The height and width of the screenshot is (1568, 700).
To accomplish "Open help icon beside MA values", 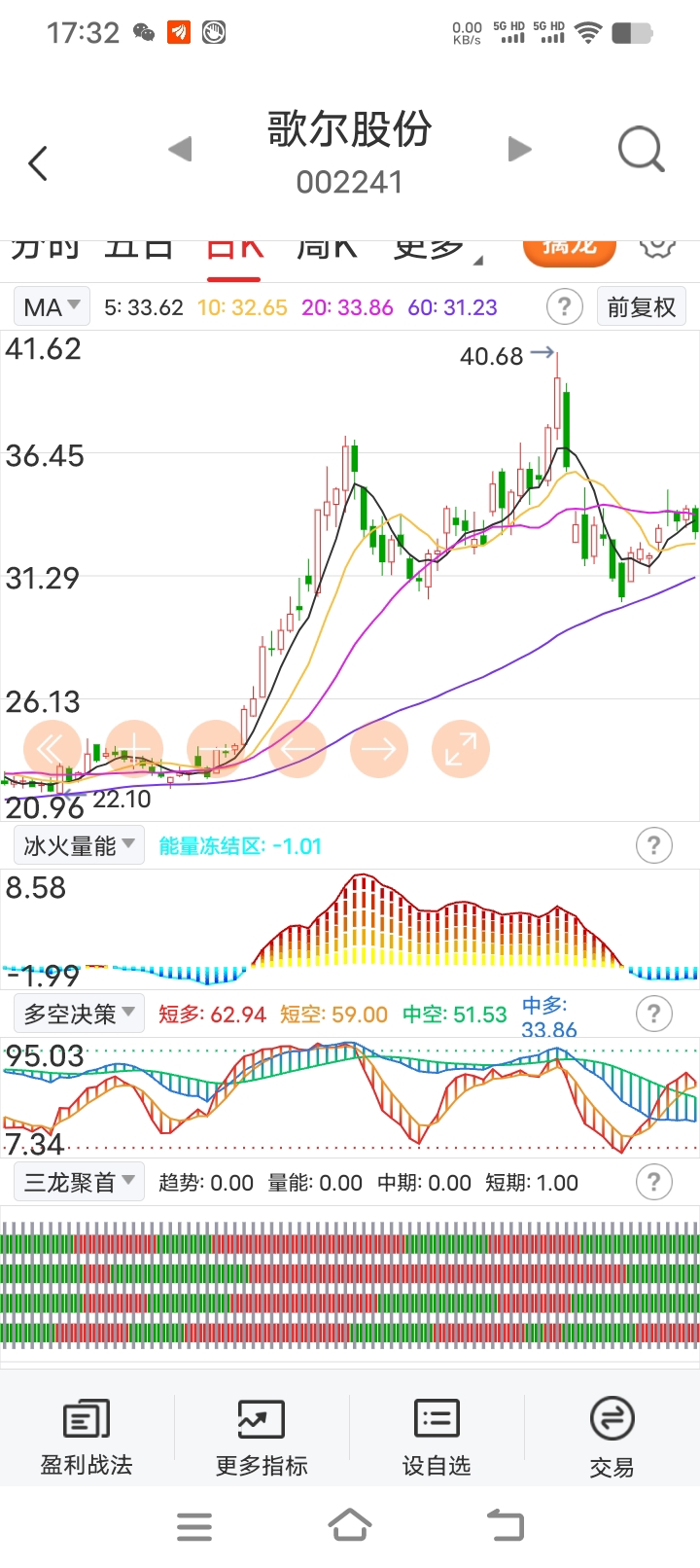I will pyautogui.click(x=564, y=306).
